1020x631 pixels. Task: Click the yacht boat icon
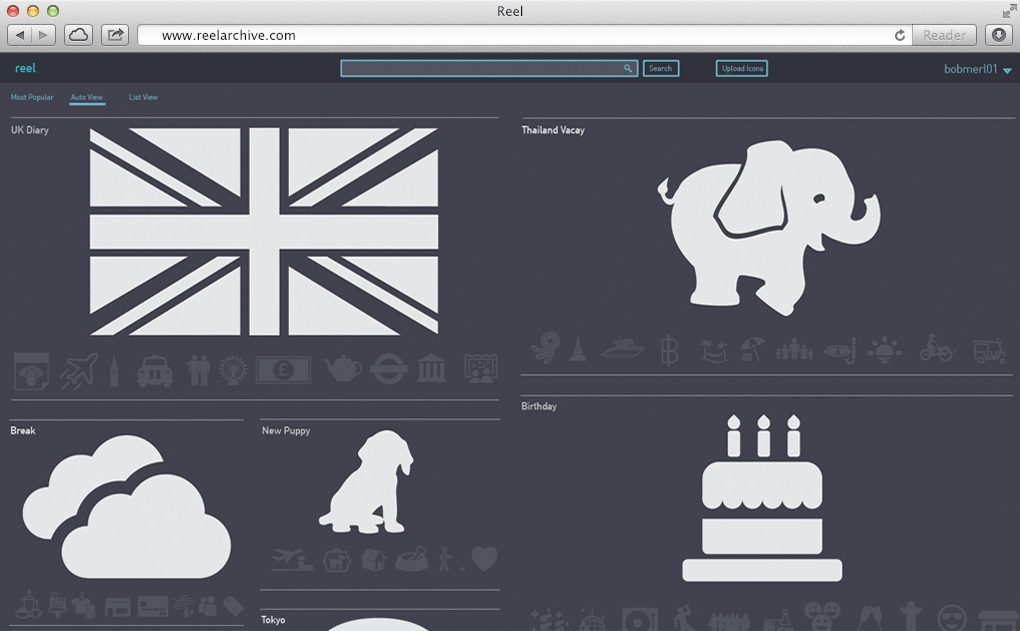tap(623, 348)
